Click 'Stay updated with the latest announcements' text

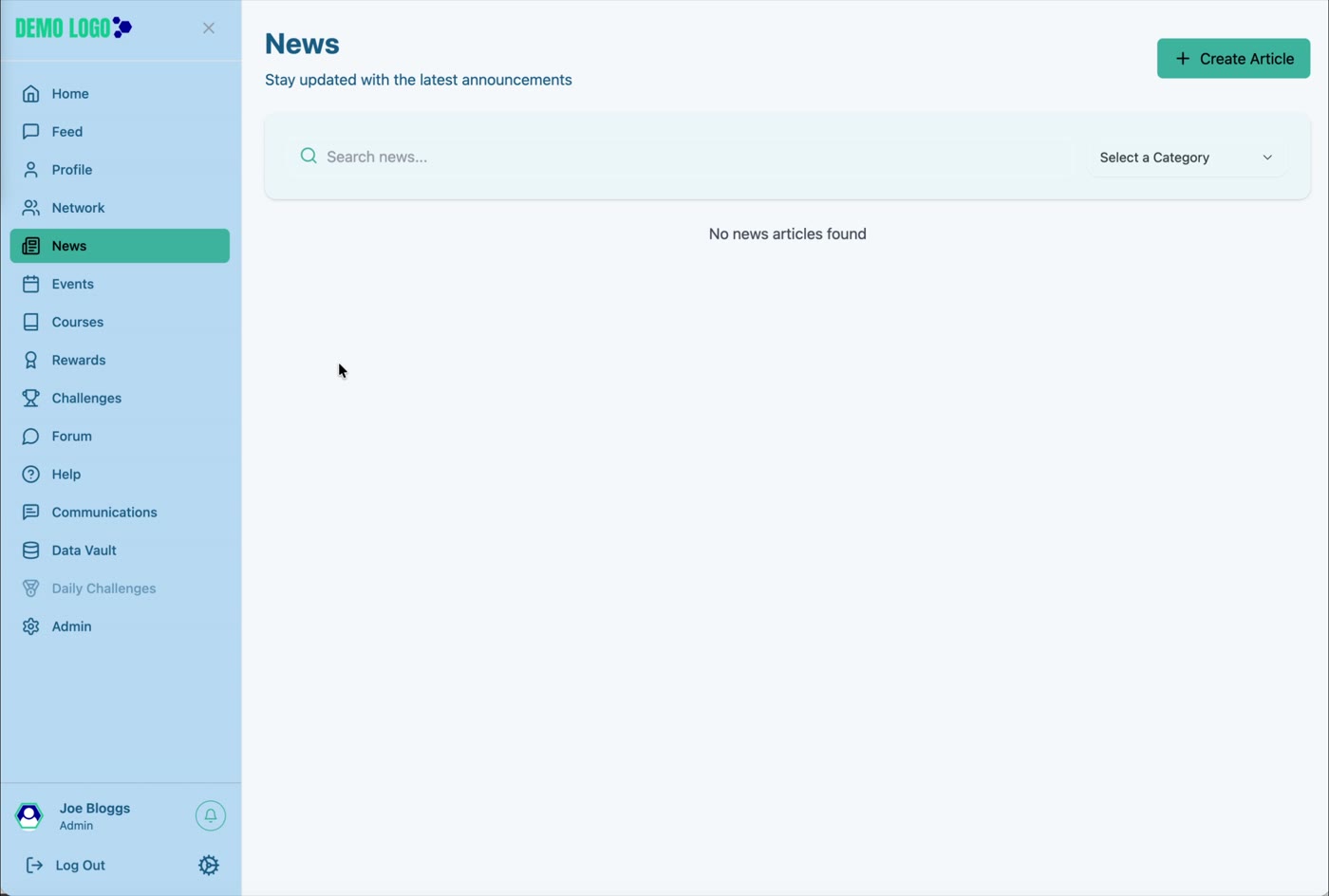click(x=419, y=81)
